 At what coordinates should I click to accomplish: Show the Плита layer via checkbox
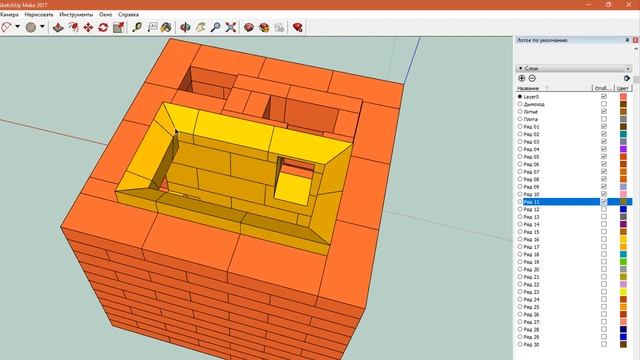click(x=604, y=119)
